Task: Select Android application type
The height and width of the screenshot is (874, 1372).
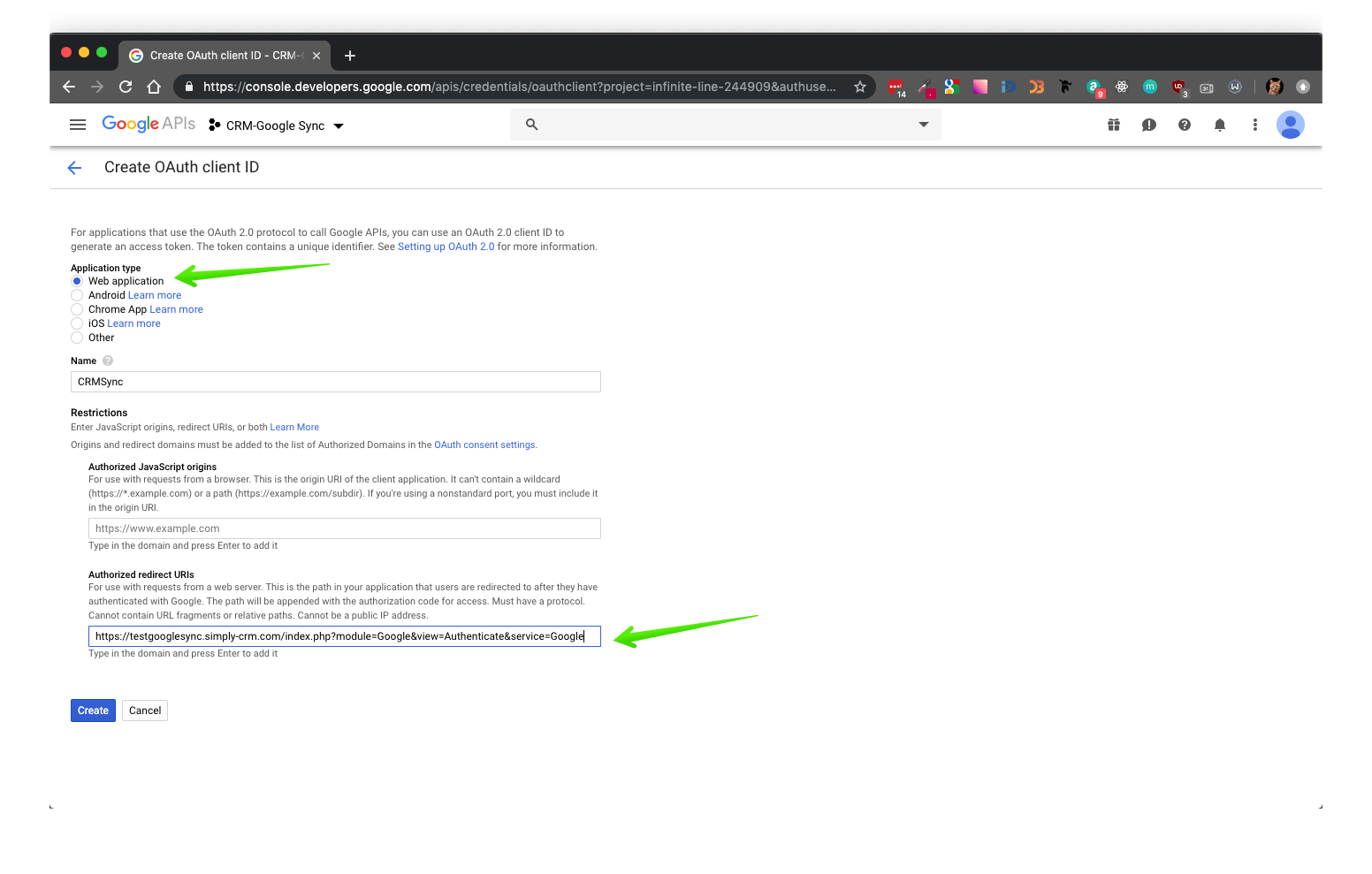Action: pyautogui.click(x=77, y=295)
